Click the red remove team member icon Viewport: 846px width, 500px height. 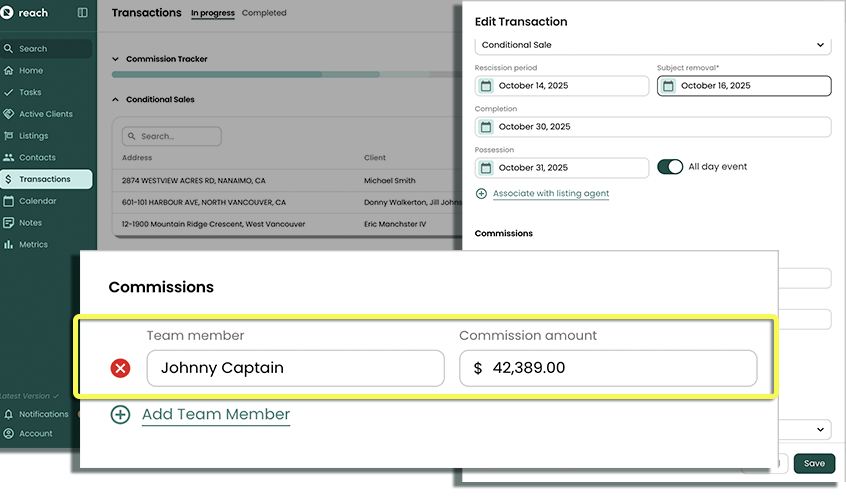coord(120,368)
